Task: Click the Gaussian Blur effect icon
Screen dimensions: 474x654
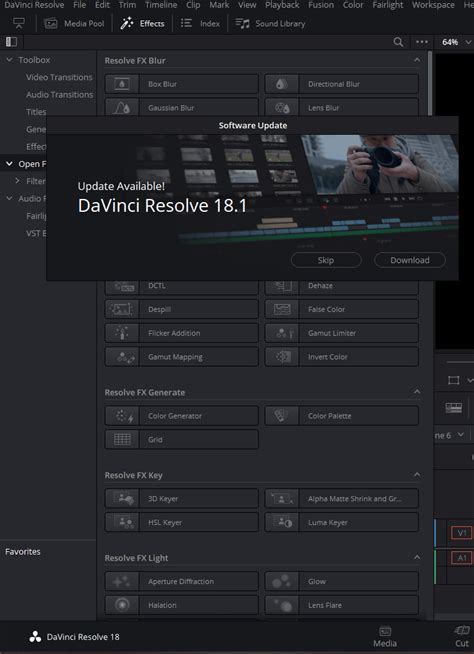Action: point(121,108)
